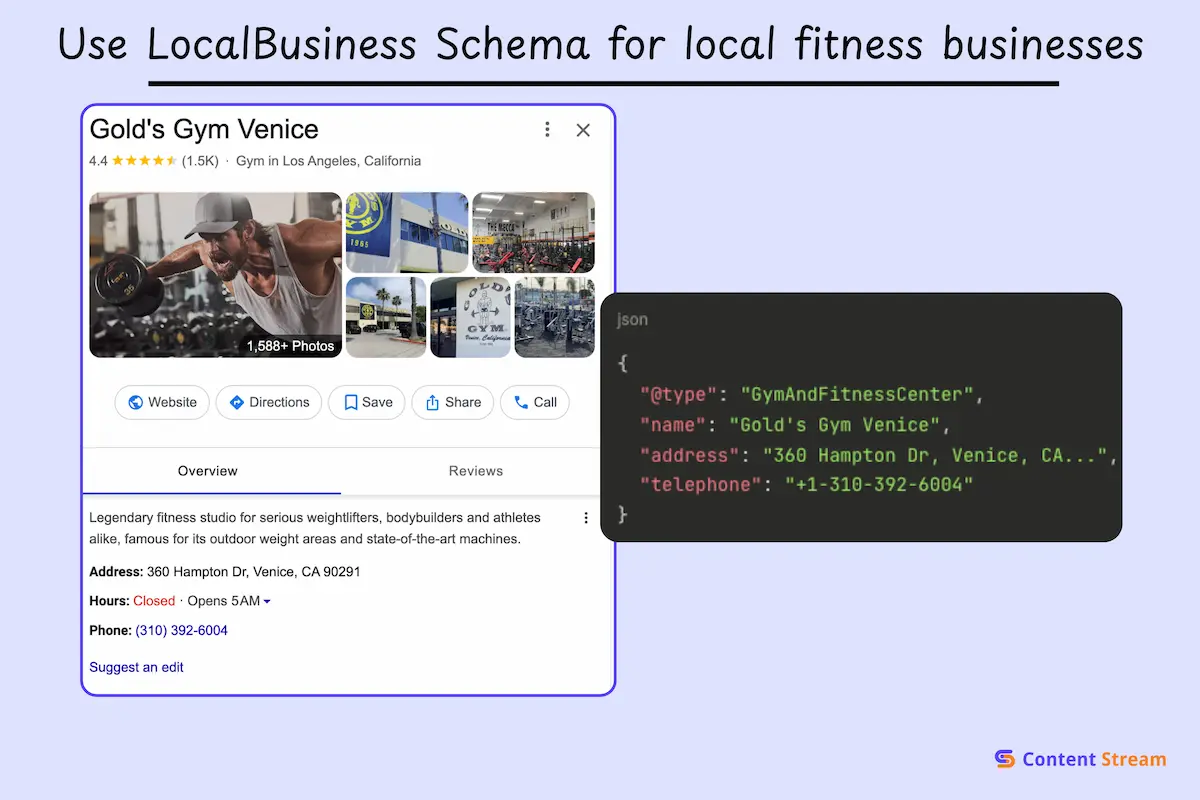The height and width of the screenshot is (800, 1200).
Task: Open the main weightlifter photo with 1,588+ Photos
Action: (215, 275)
